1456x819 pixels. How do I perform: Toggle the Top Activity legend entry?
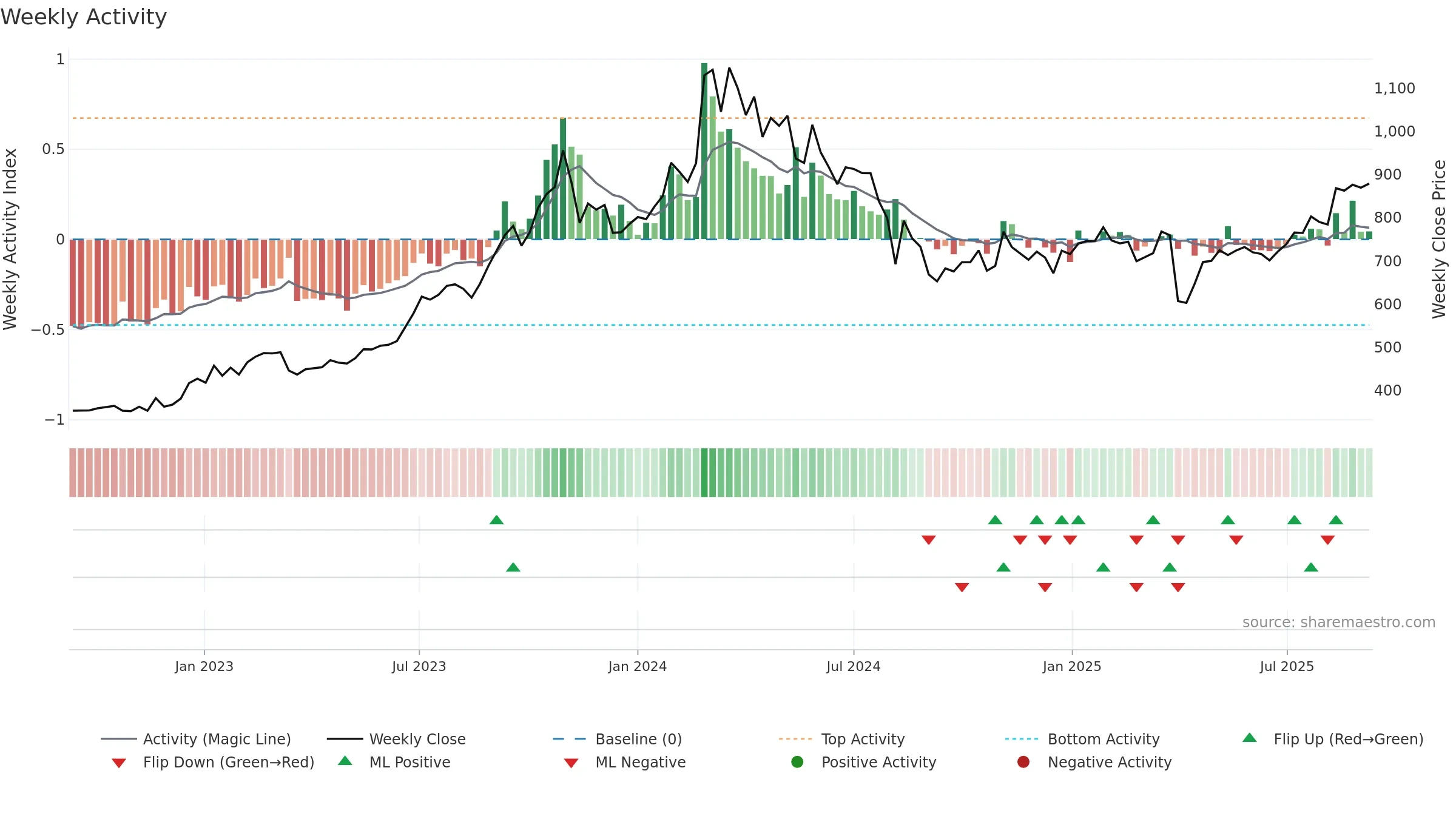(x=842, y=739)
